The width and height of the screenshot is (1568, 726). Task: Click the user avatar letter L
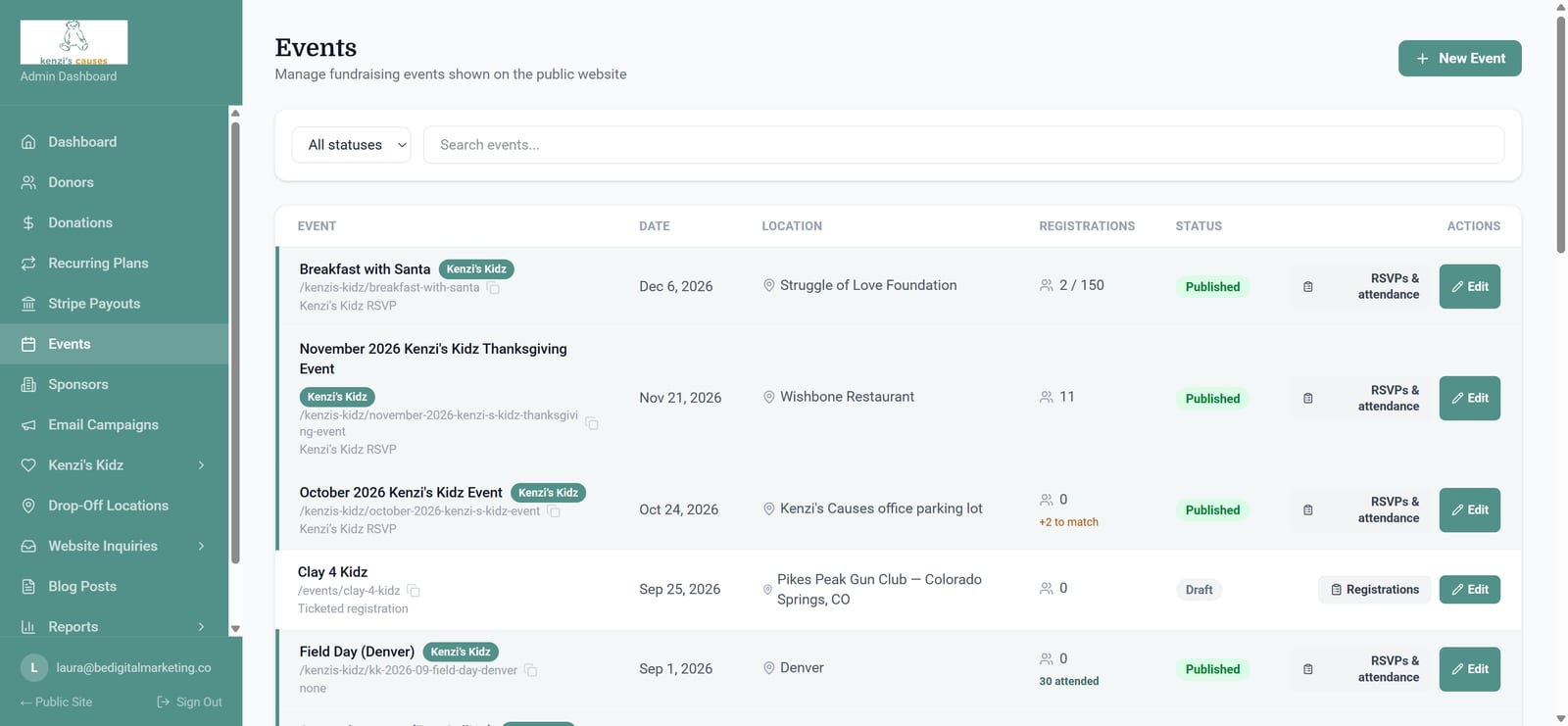pyautogui.click(x=34, y=667)
